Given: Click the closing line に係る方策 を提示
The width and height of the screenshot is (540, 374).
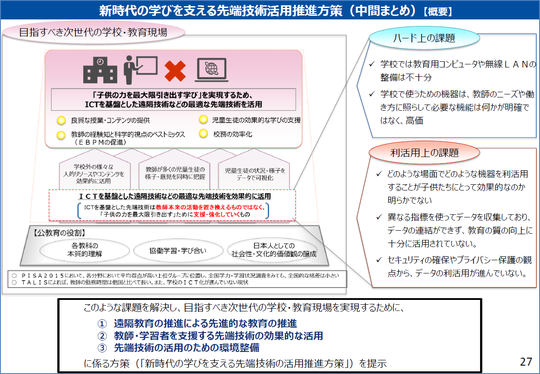Looking at the screenshot, I should click(235, 363).
